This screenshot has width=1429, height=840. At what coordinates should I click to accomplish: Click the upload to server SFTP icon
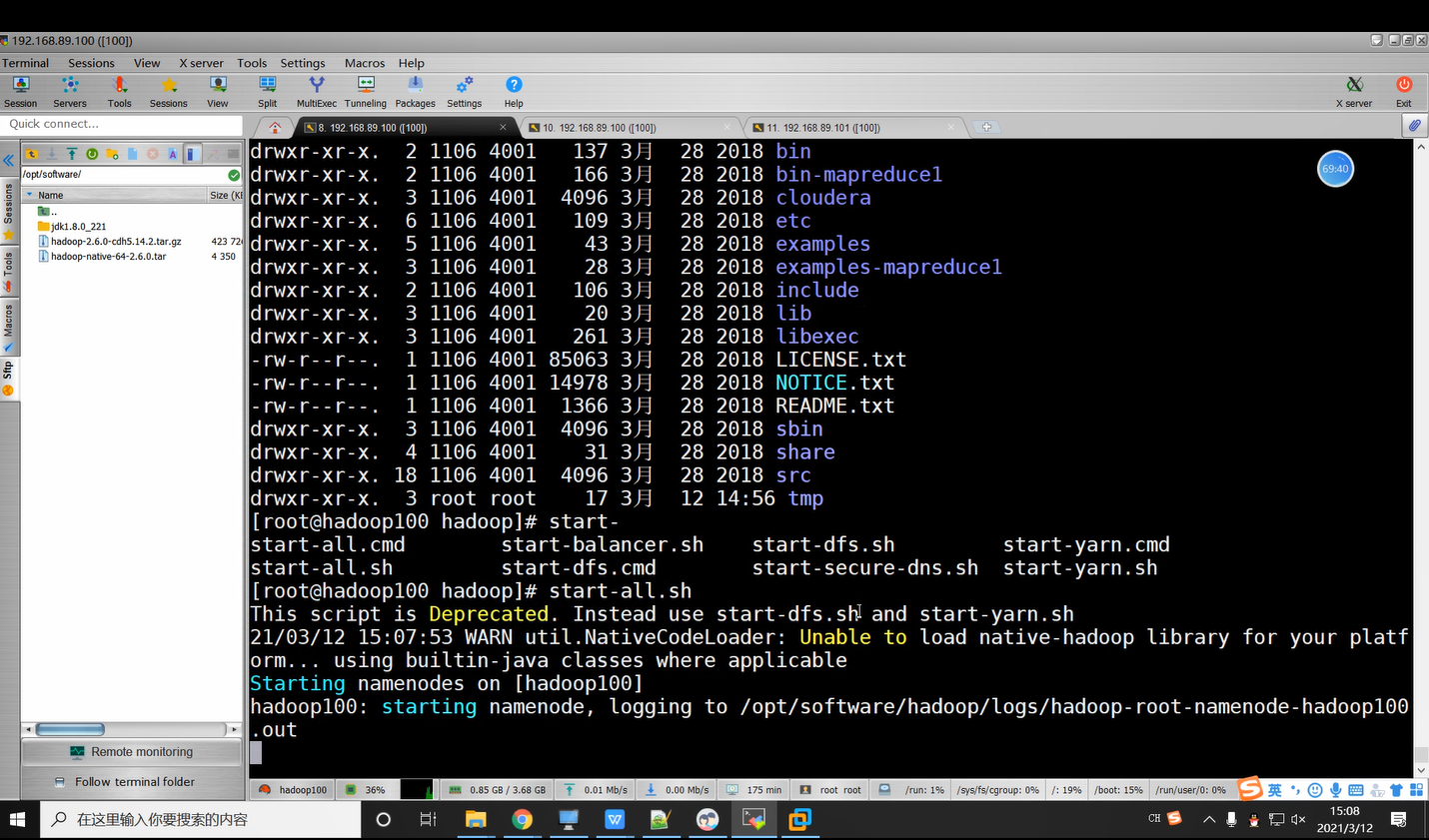tap(72, 154)
